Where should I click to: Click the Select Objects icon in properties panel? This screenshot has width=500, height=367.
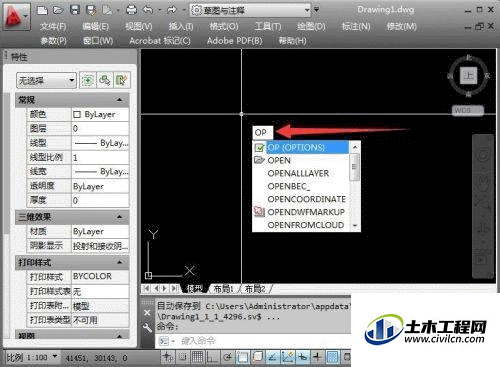pyautogui.click(x=105, y=80)
